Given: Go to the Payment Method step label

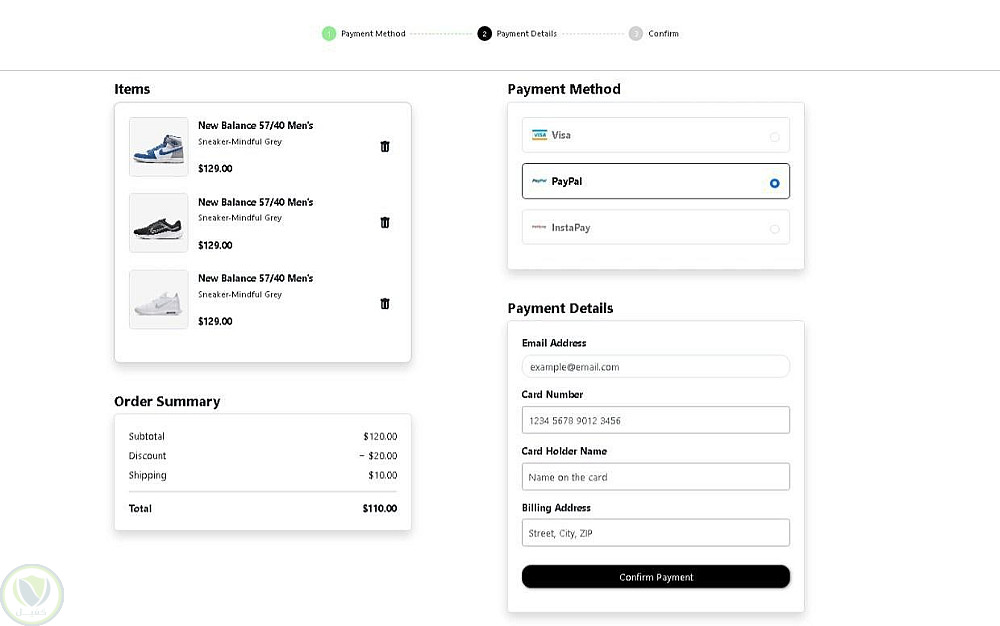Looking at the screenshot, I should point(373,34).
